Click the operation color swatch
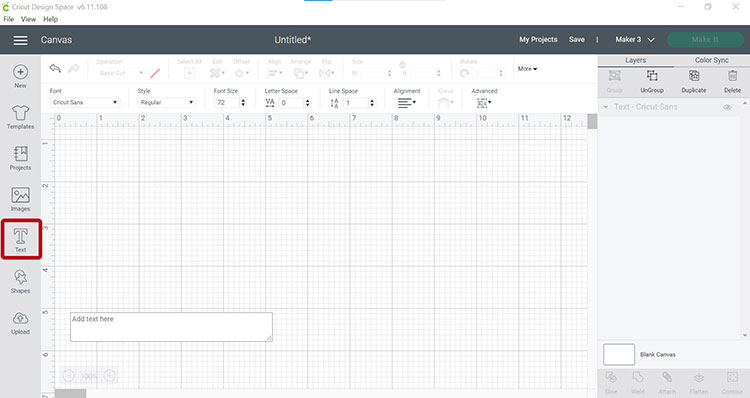Image resolution: width=750 pixels, height=398 pixels. pos(155,73)
